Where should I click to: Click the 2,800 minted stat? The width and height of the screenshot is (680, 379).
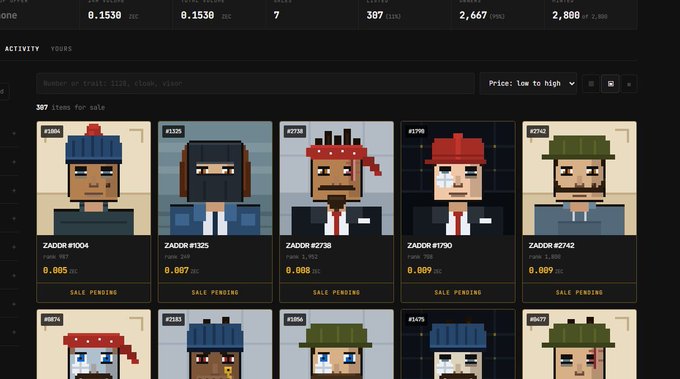pyautogui.click(x=579, y=16)
